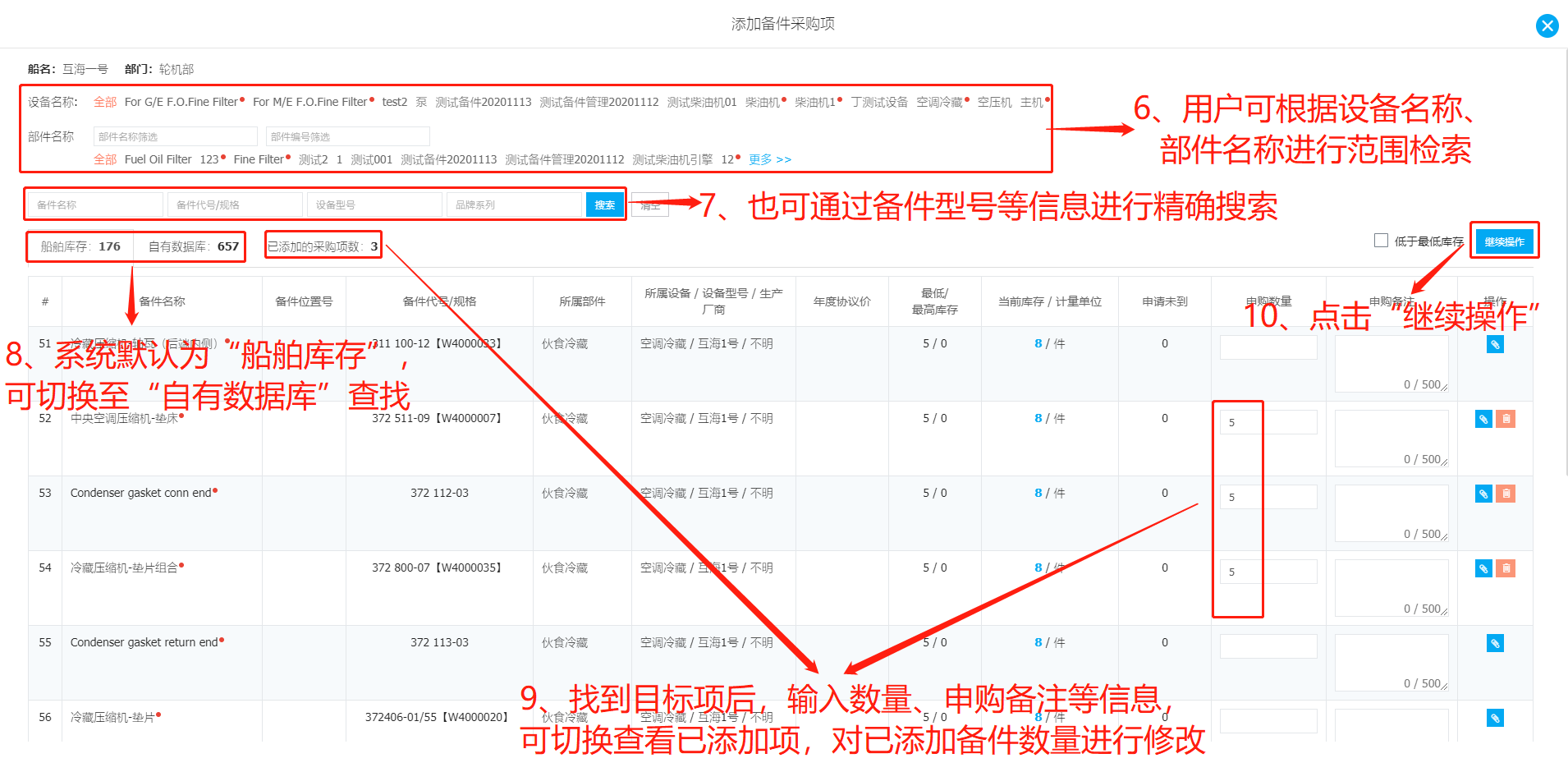The width and height of the screenshot is (1568, 772).
Task: Select spare part name 中央空调压缩机-垫床
Action: coord(124,418)
